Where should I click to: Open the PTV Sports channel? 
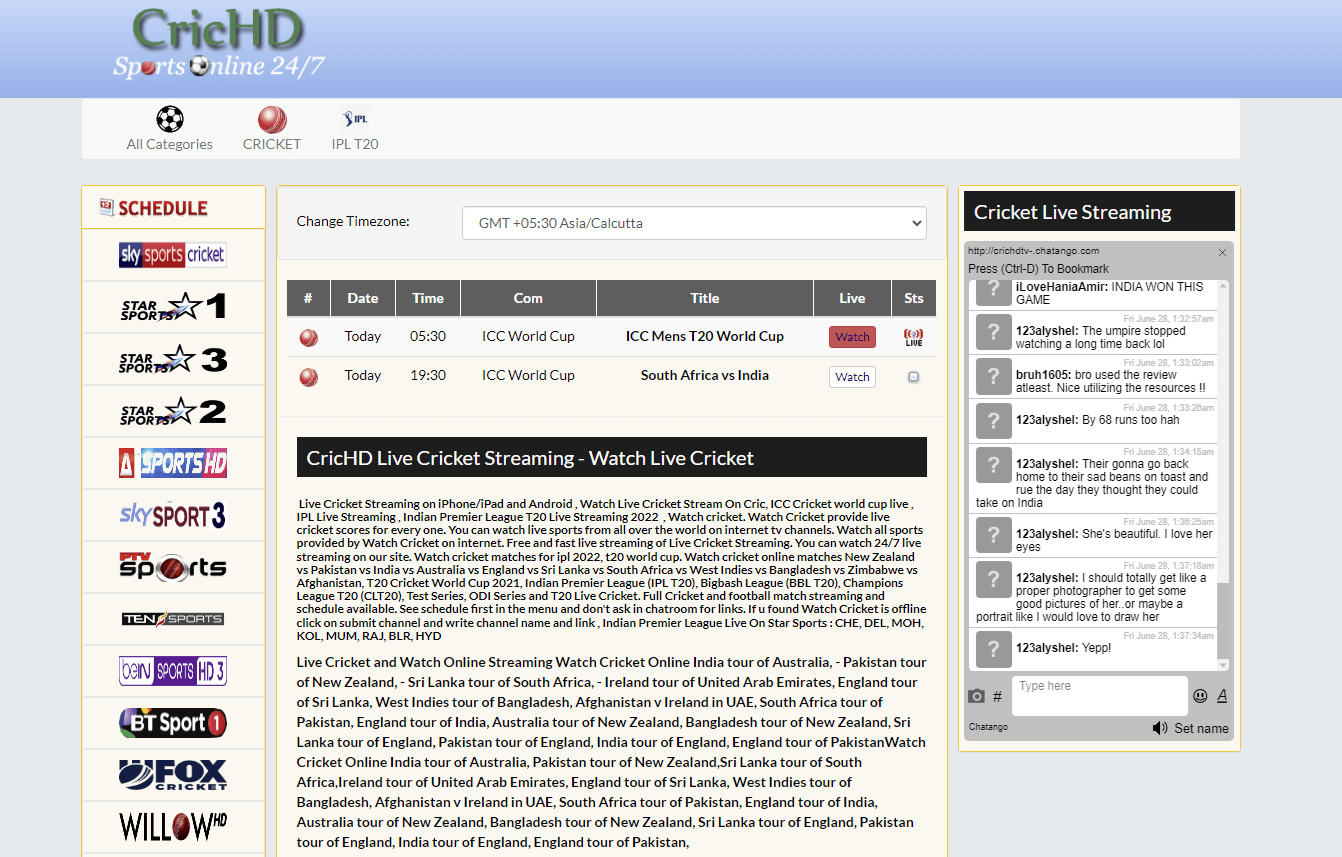click(172, 567)
